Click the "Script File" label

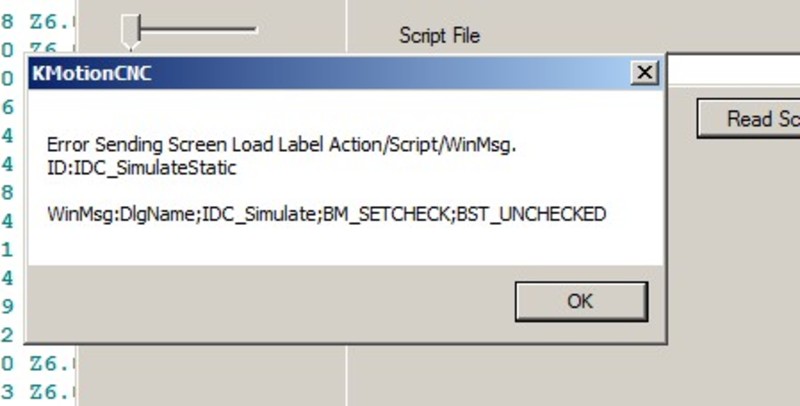(439, 36)
